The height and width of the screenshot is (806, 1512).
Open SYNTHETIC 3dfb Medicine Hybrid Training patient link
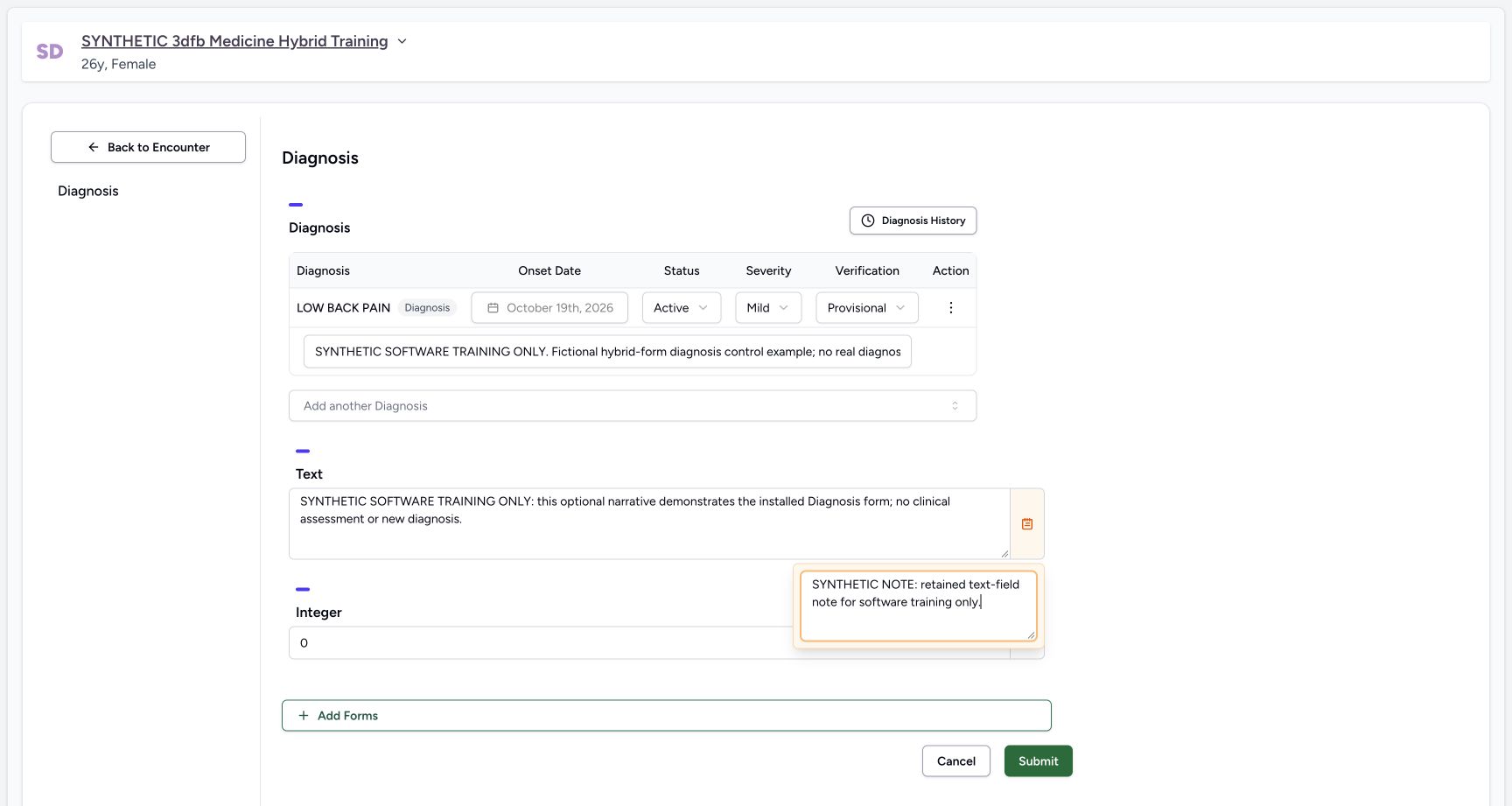pyautogui.click(x=234, y=41)
